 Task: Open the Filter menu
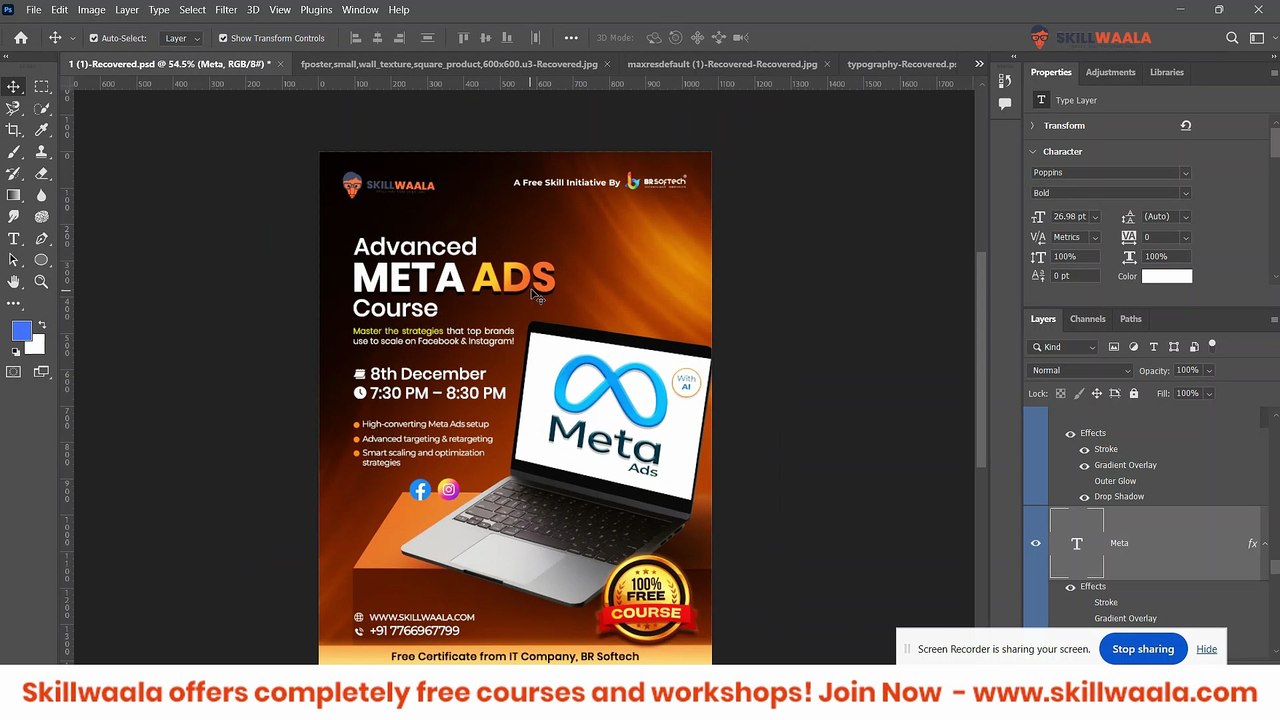tap(226, 10)
